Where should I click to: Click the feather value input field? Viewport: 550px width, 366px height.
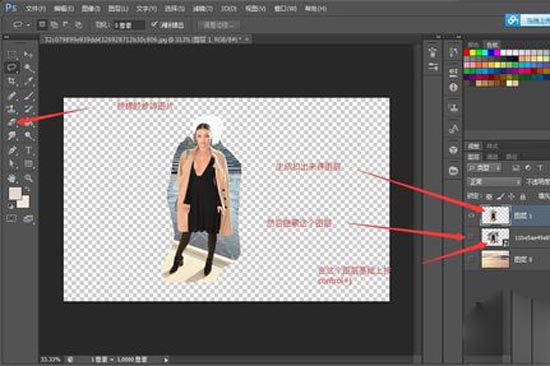point(128,25)
